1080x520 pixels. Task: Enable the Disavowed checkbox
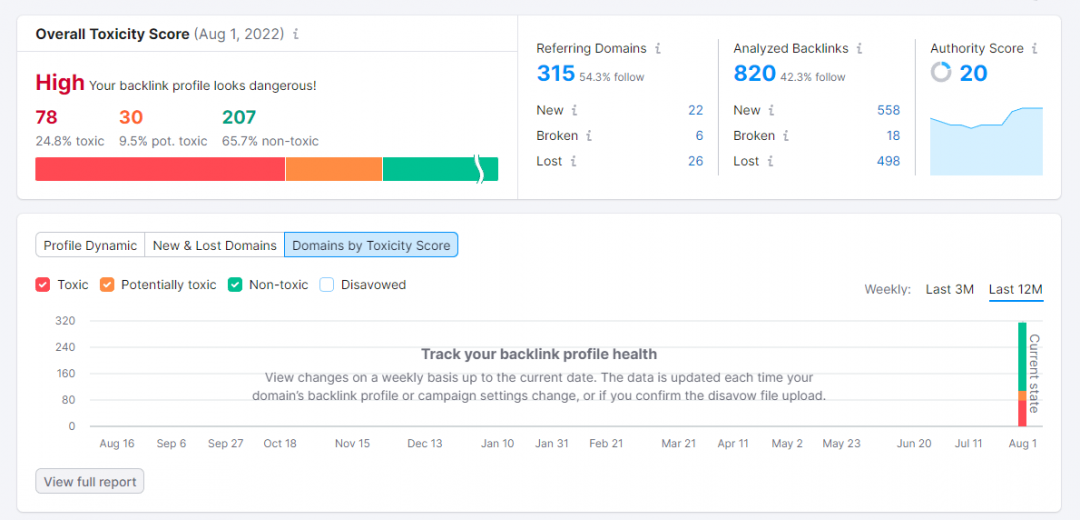click(327, 285)
